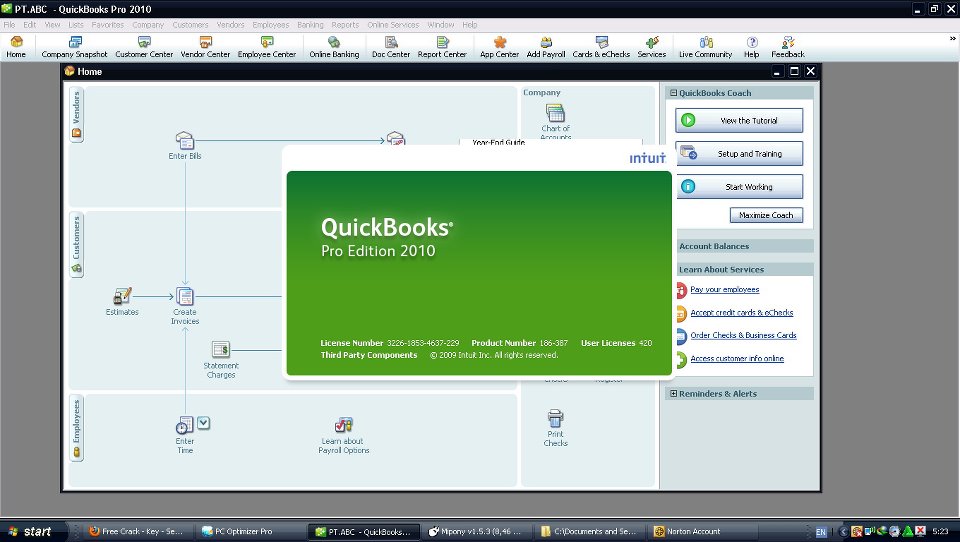This screenshot has width=960, height=542.
Task: Click Third Party Components on splash
Action: [369, 355]
